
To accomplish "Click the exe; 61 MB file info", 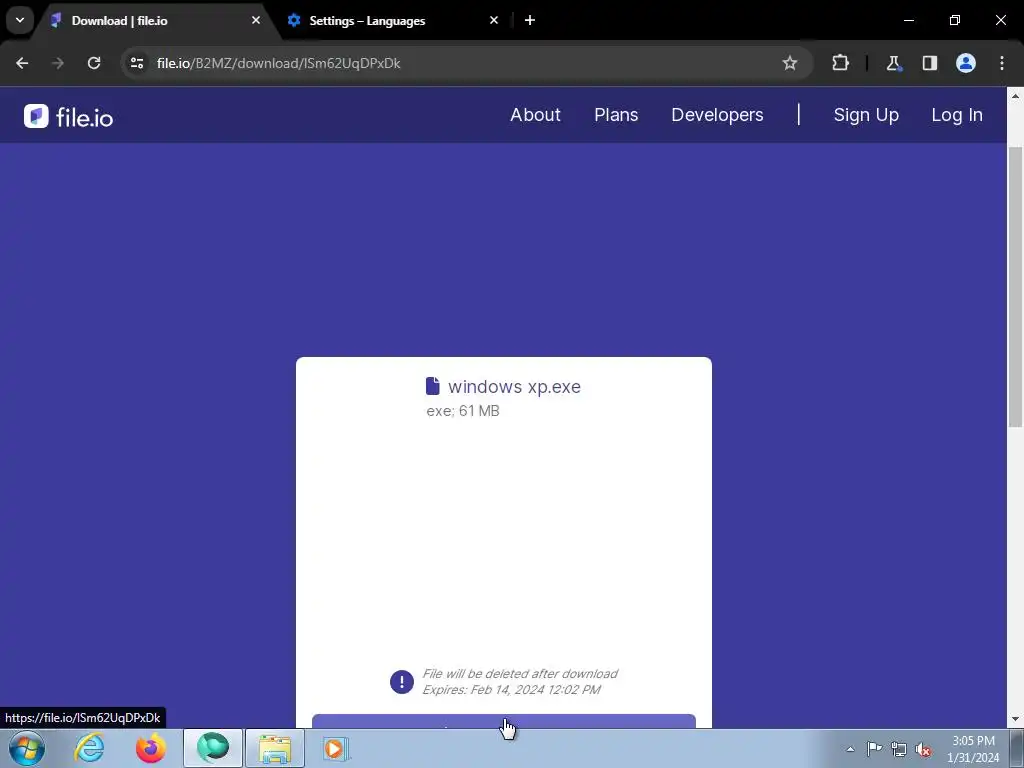I will (462, 411).
